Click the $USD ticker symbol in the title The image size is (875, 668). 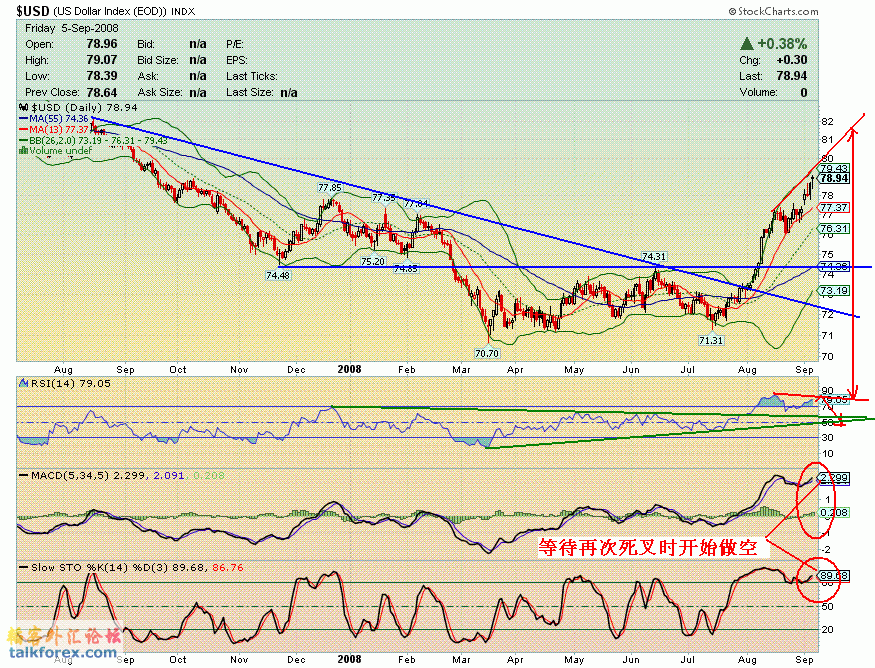[x=33, y=11]
